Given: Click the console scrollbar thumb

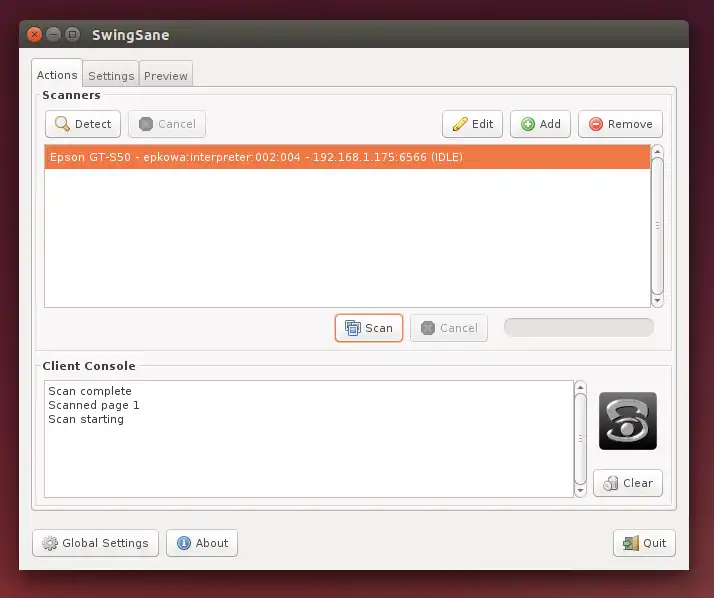Looking at the screenshot, I should (580, 439).
